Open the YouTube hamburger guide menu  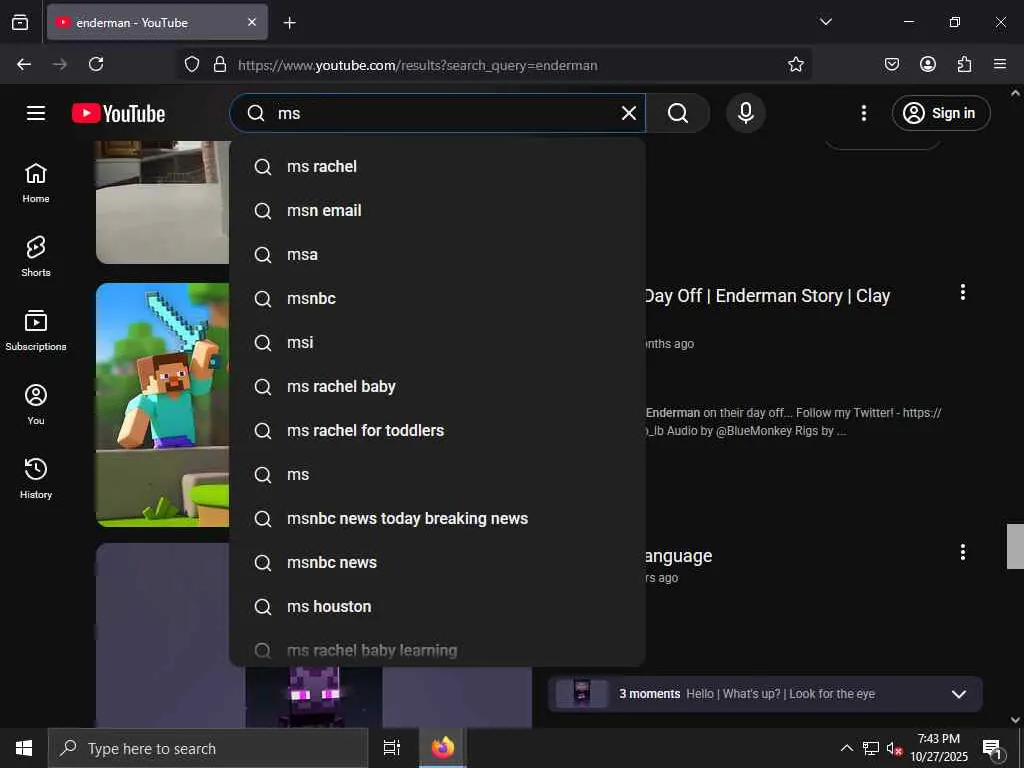tap(36, 113)
